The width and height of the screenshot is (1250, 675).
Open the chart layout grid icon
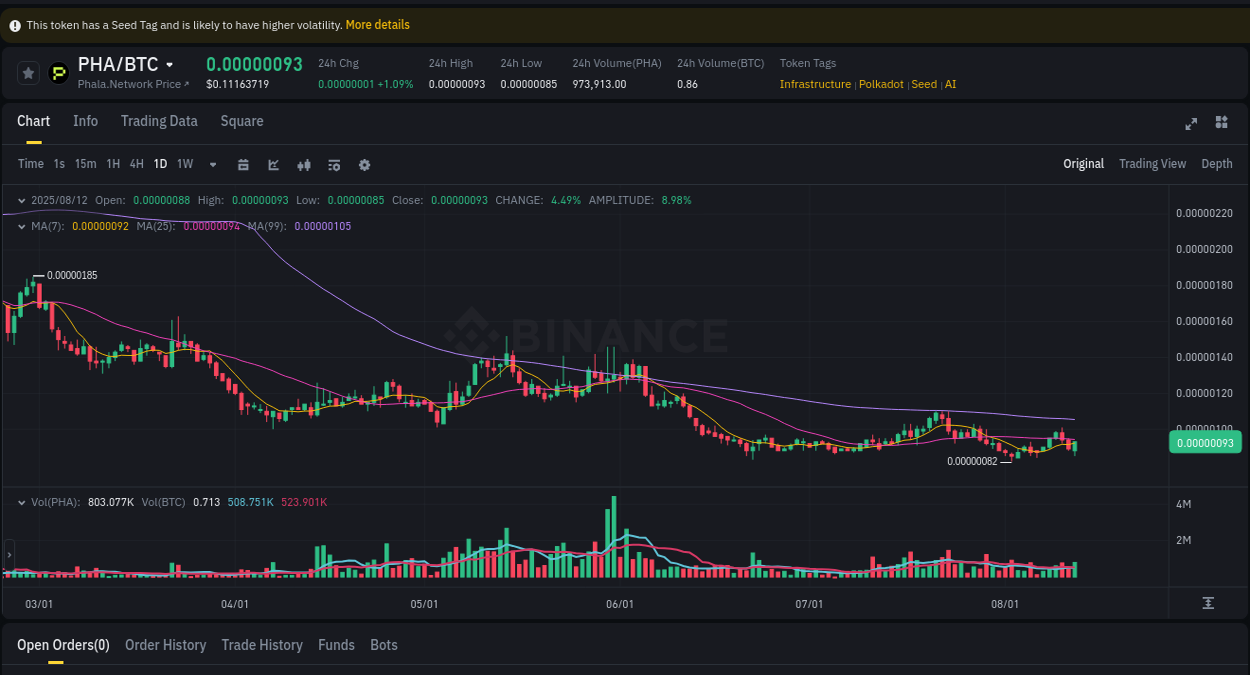1221,122
